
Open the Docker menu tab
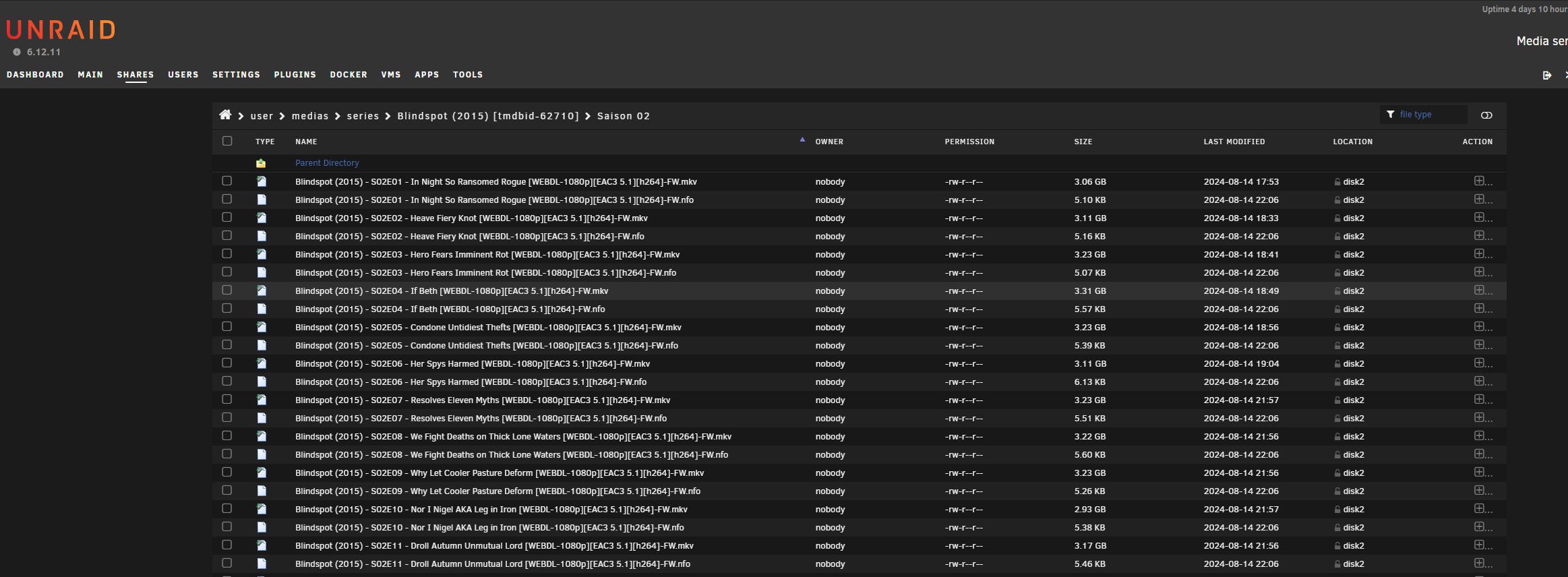349,75
